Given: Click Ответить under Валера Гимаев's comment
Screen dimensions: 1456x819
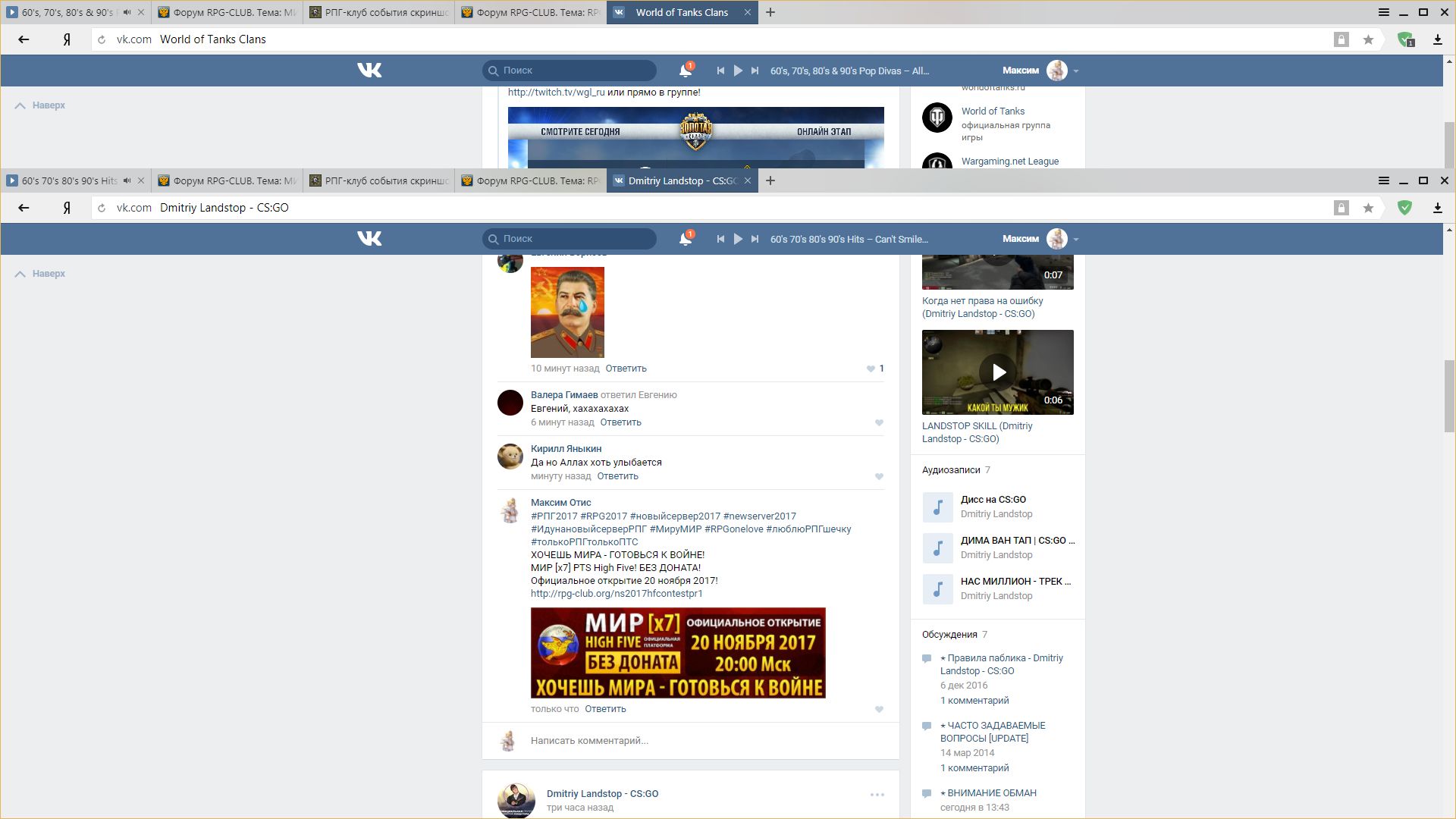Looking at the screenshot, I should click(620, 422).
